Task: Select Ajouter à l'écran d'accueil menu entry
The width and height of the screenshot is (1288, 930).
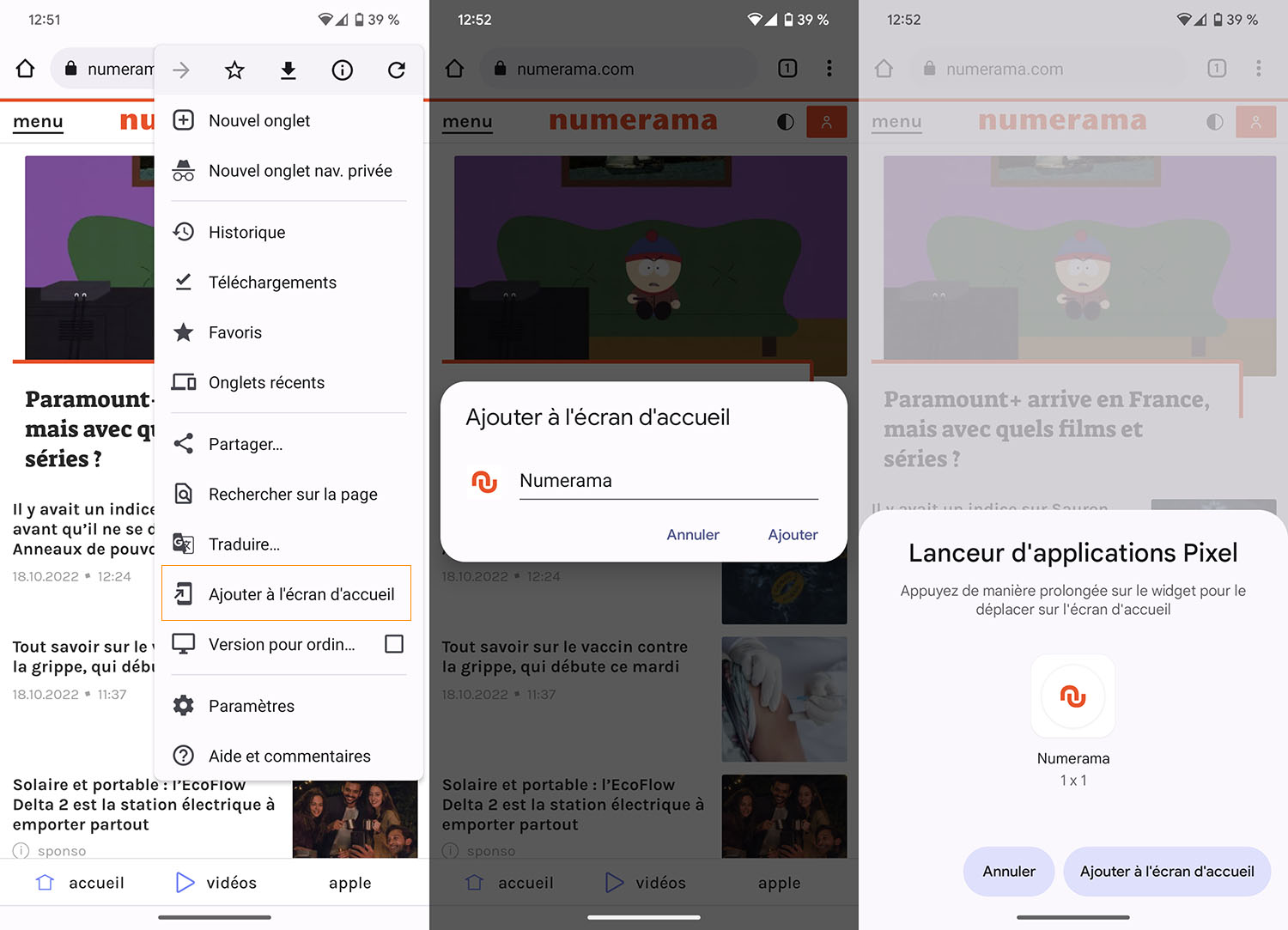Action: point(287,593)
